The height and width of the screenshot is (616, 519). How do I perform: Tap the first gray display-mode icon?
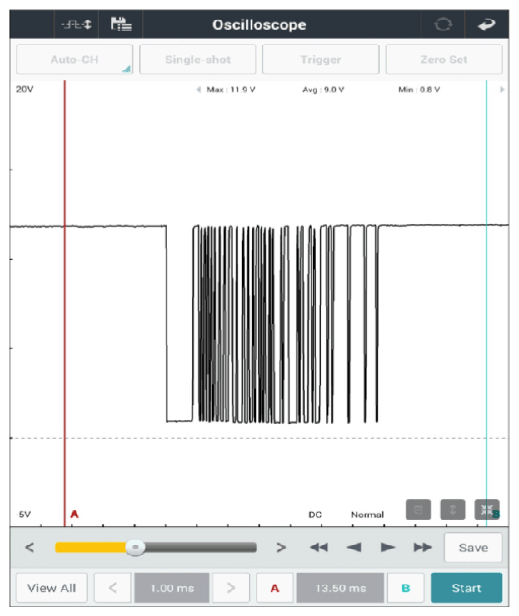[x=418, y=510]
